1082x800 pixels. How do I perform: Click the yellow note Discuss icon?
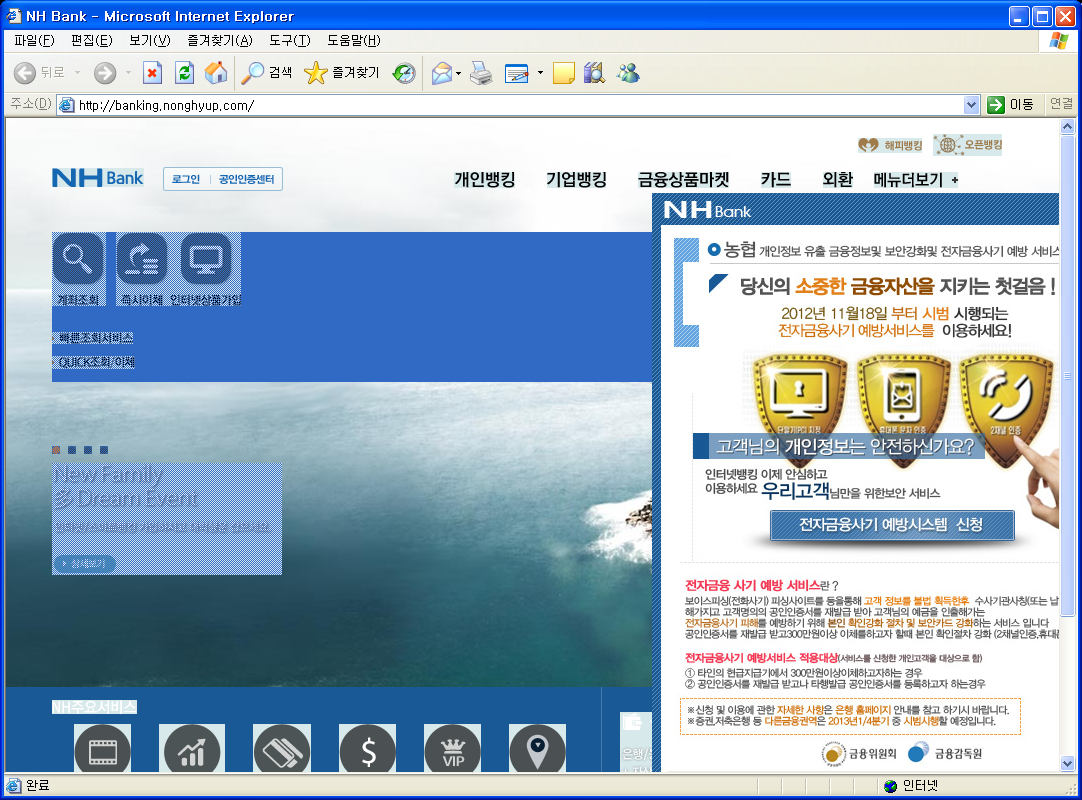pyautogui.click(x=564, y=72)
